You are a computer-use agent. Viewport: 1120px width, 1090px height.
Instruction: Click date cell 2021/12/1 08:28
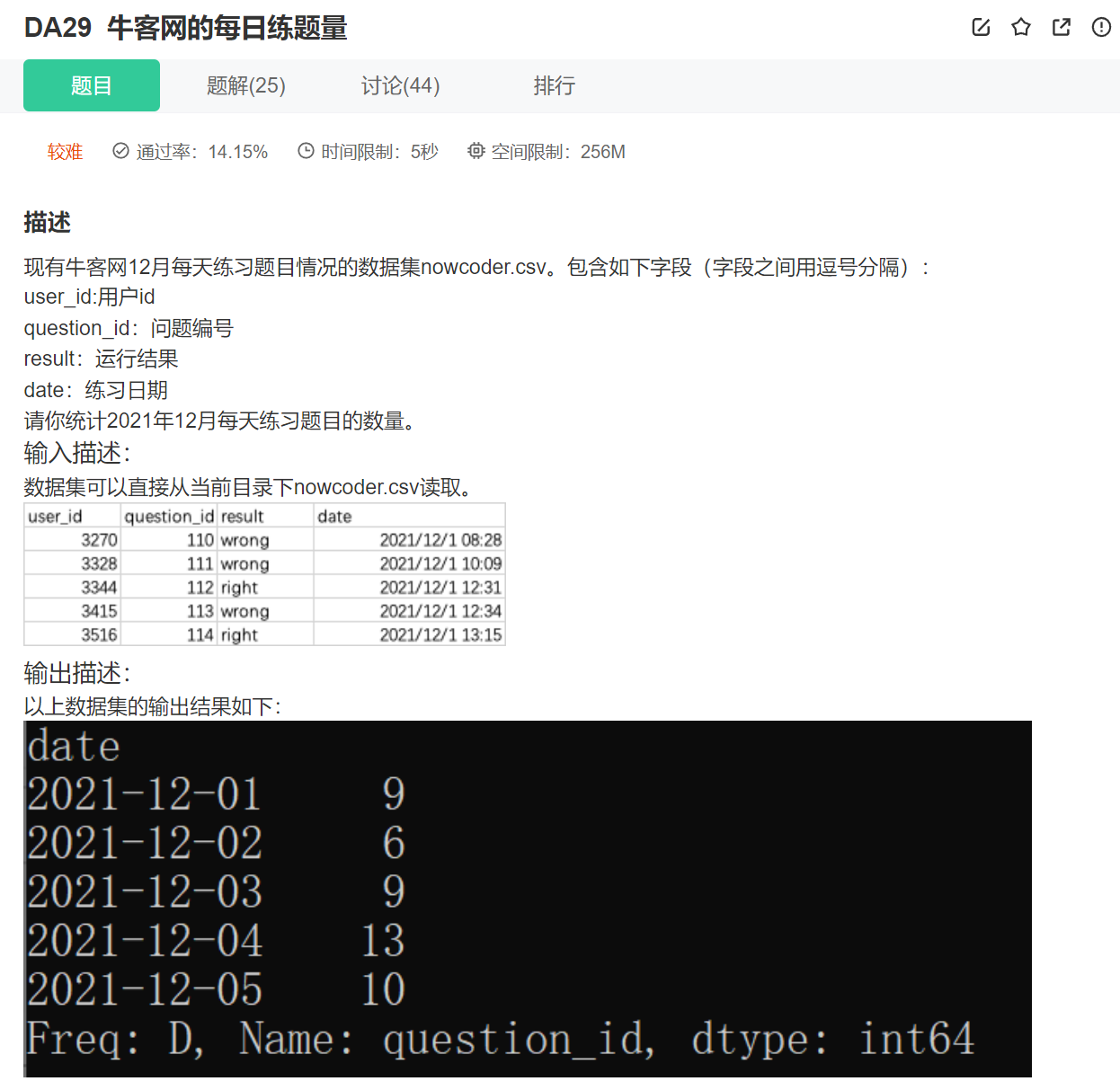[x=410, y=540]
